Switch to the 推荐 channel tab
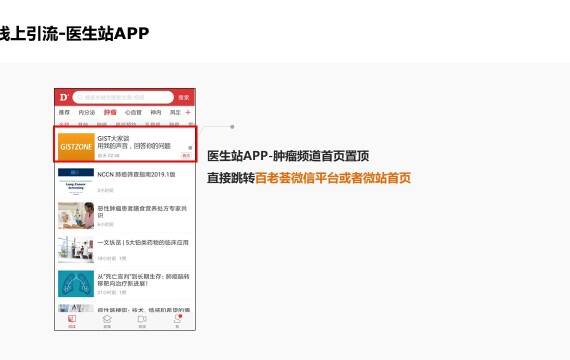The image size is (570, 360). (64, 112)
